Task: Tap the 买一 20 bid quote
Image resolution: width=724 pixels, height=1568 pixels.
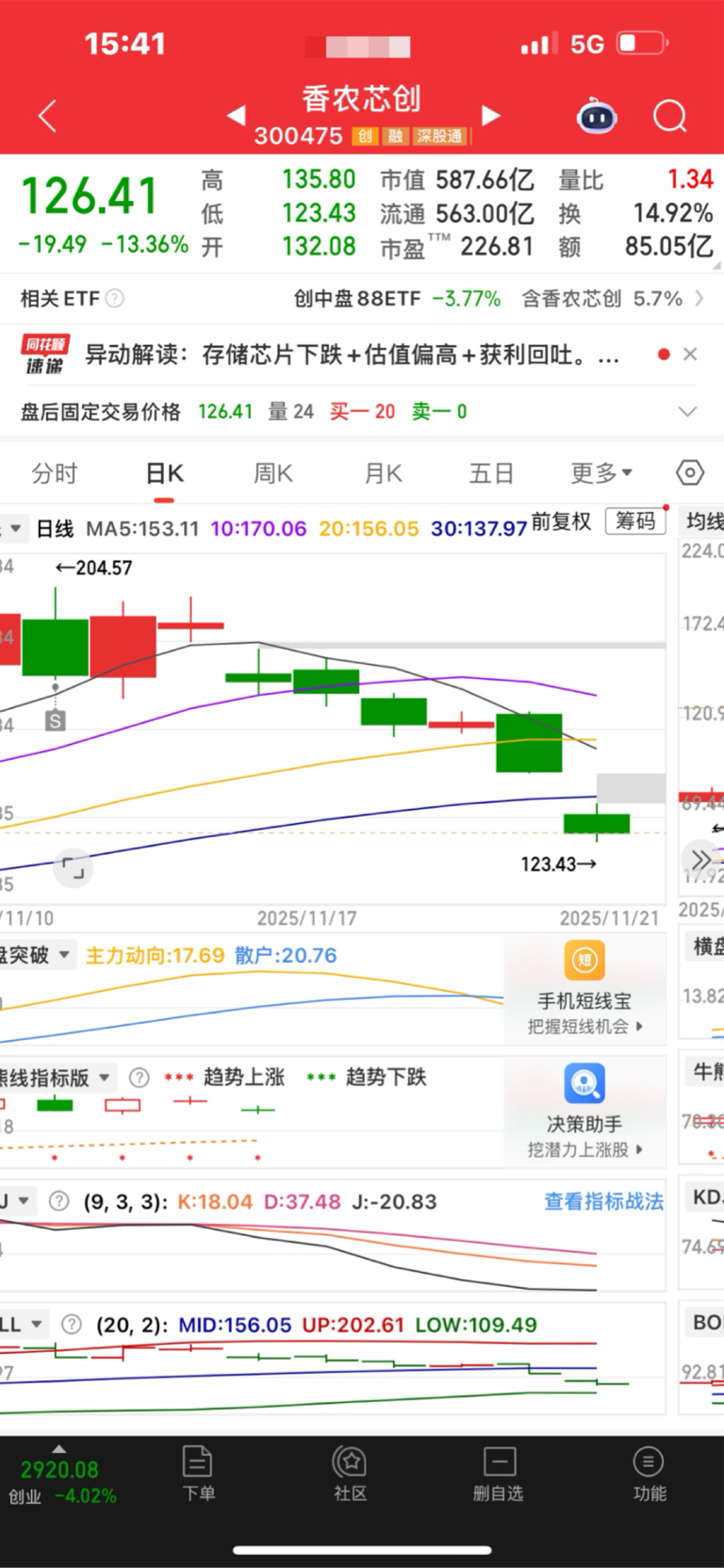Action: point(363,412)
